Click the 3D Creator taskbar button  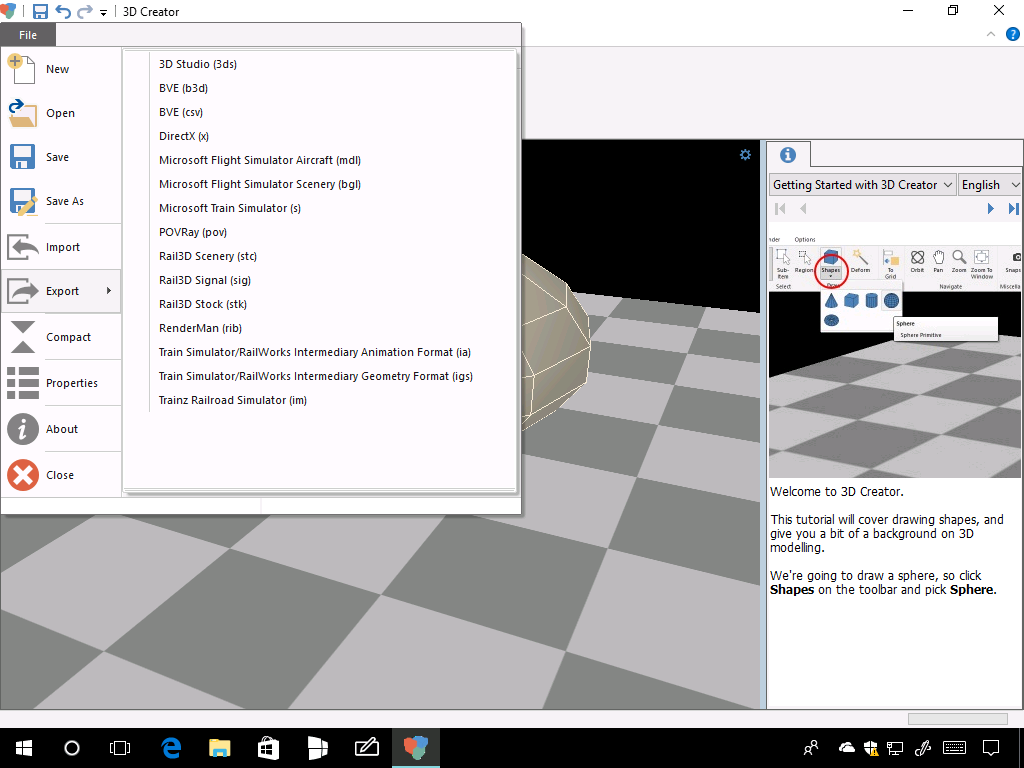point(416,748)
